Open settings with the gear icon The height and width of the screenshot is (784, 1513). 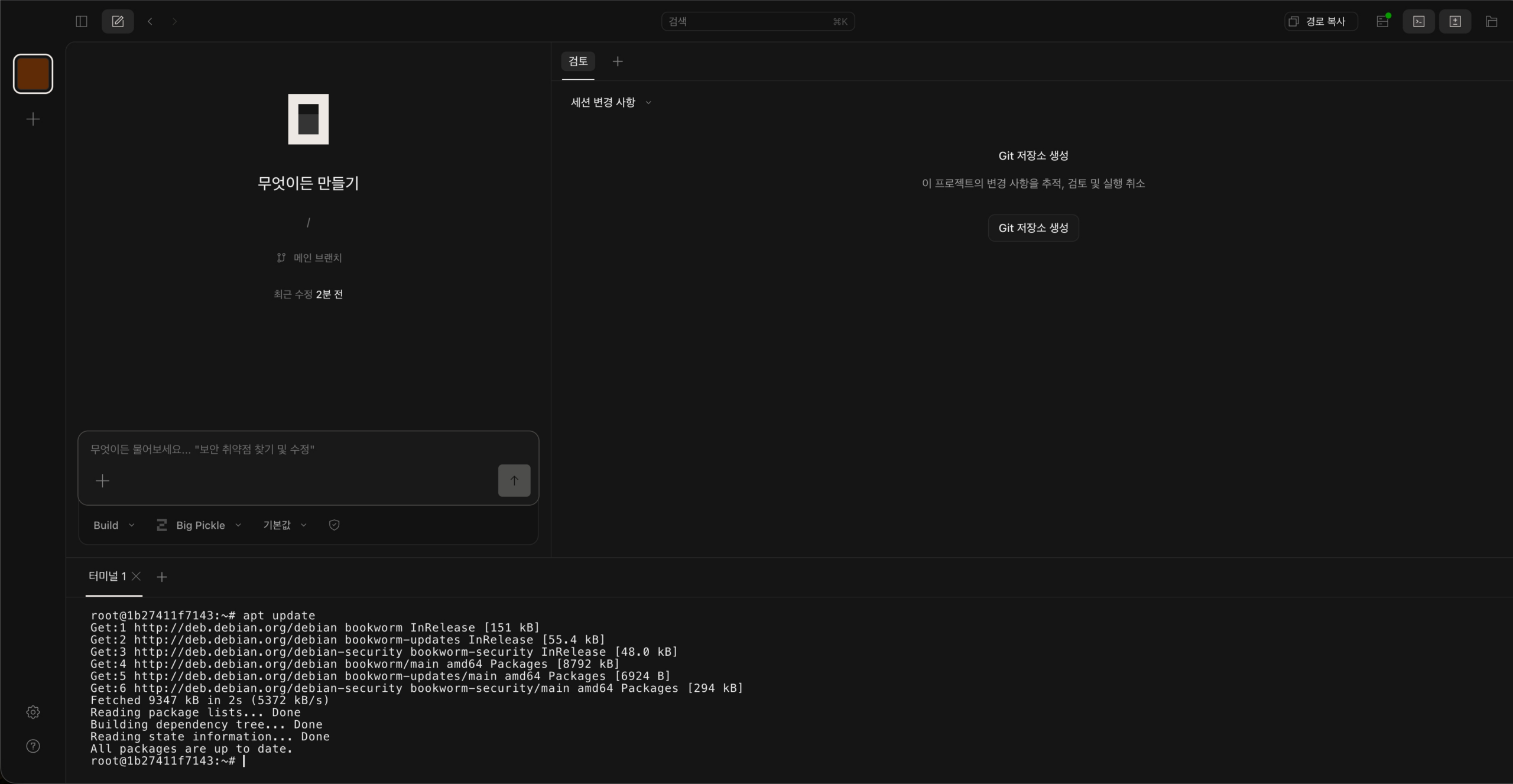[33, 712]
